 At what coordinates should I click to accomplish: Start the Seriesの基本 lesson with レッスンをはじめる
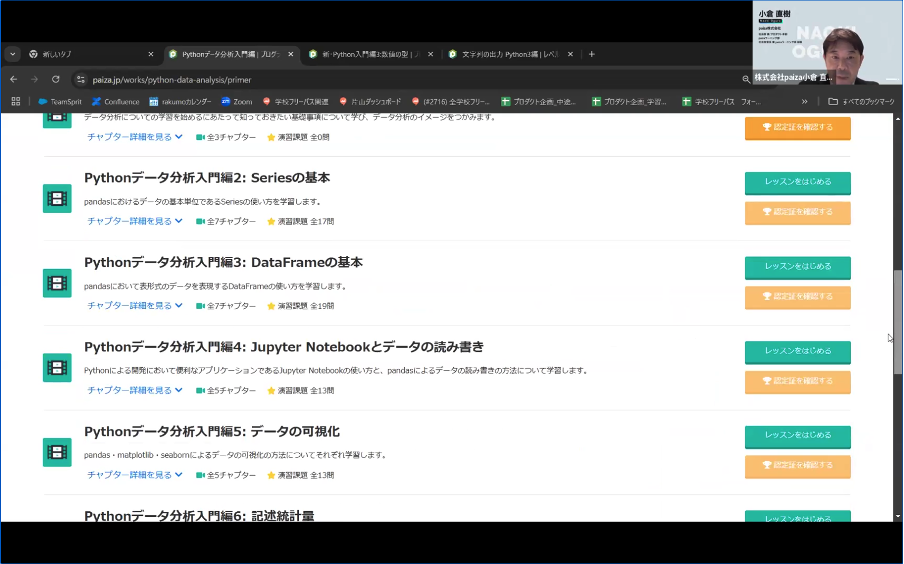797,182
